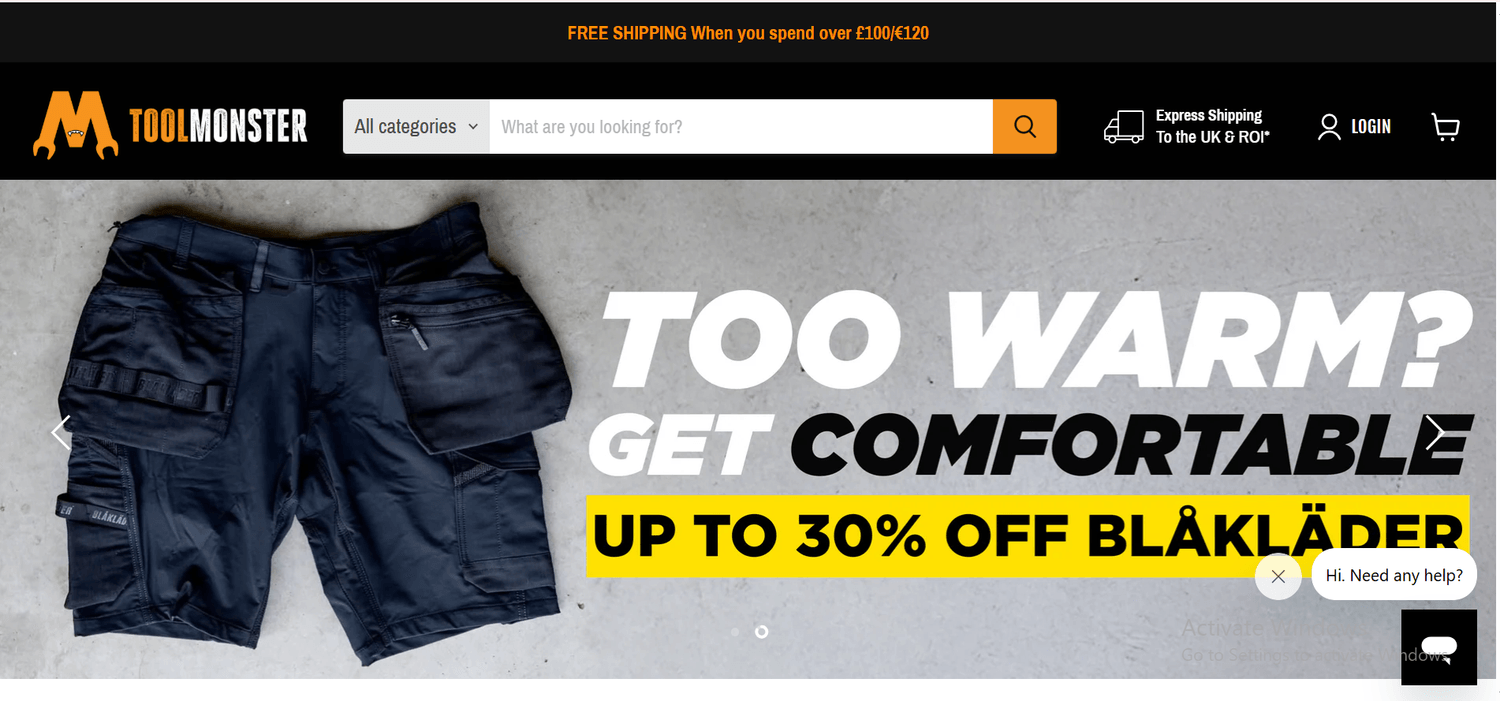Open the shopping cart
The image size is (1500, 701).
[1446, 126]
